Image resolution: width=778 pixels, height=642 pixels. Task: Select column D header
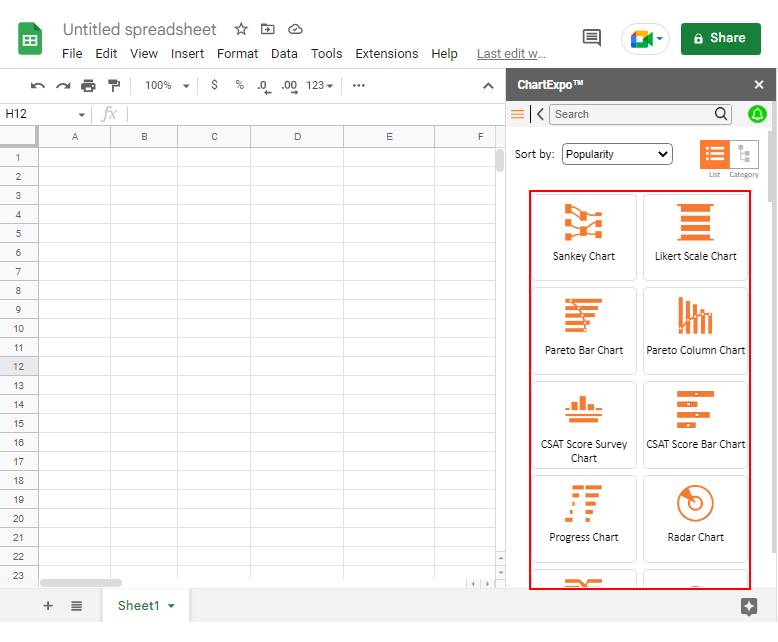(297, 137)
